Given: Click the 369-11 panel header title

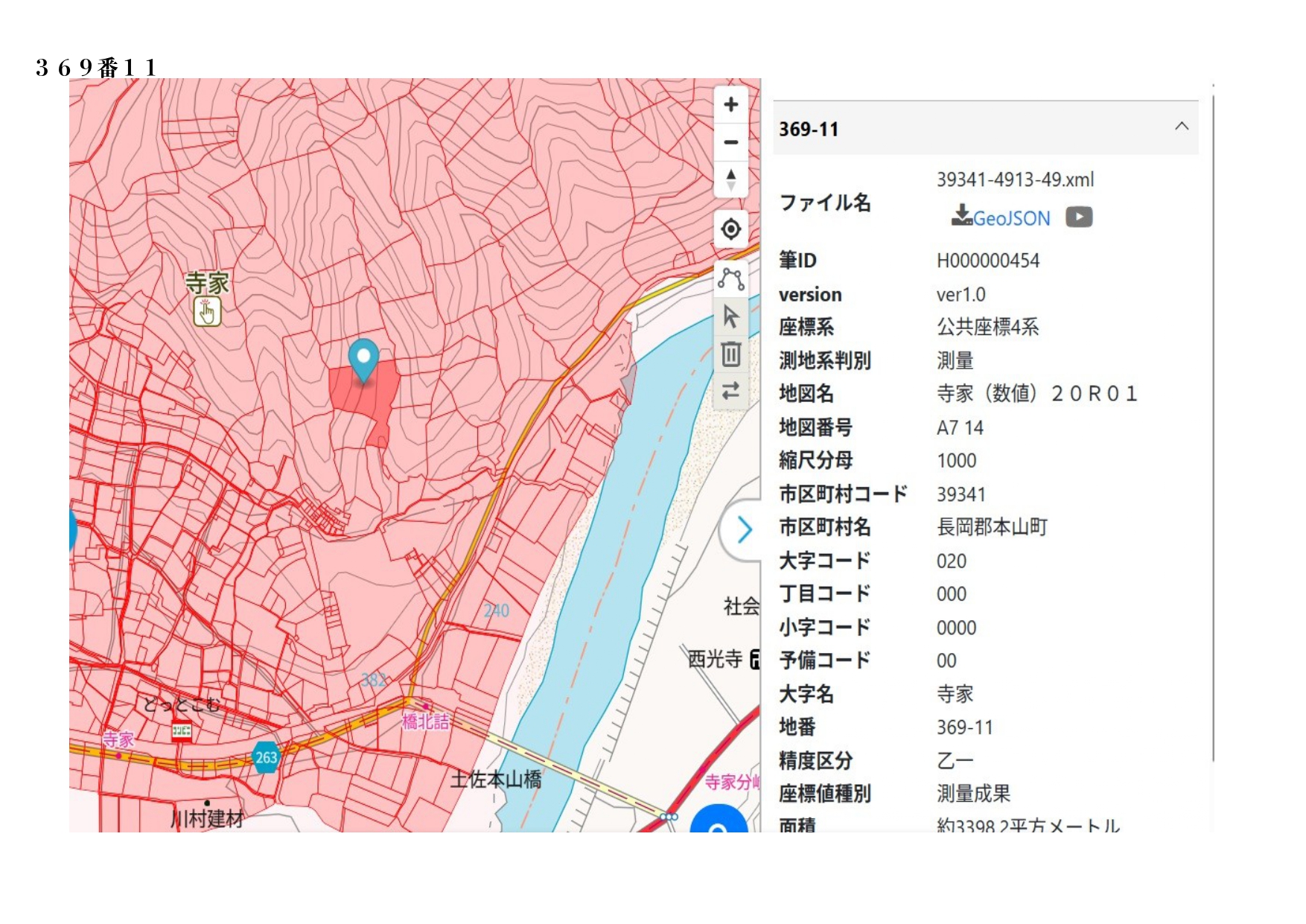Looking at the screenshot, I should [809, 130].
